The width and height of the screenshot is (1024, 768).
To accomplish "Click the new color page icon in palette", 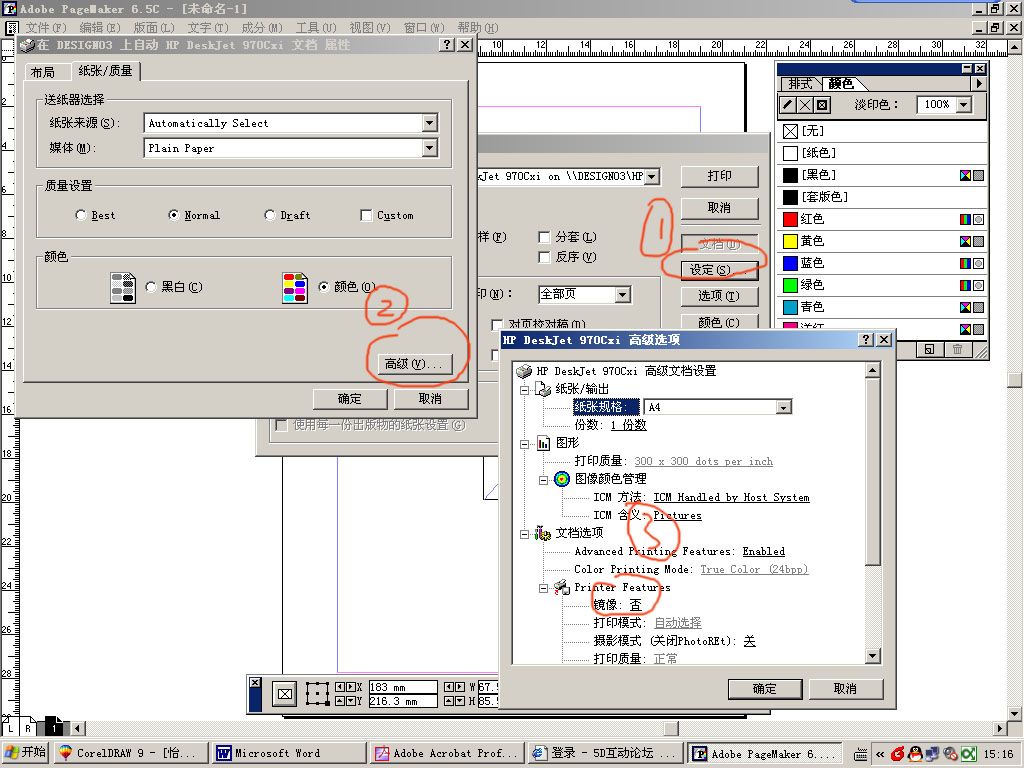I will tap(929, 349).
